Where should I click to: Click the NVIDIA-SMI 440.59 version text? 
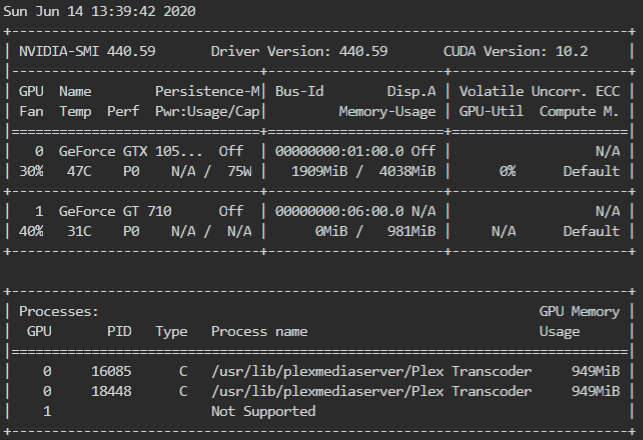tap(87, 52)
